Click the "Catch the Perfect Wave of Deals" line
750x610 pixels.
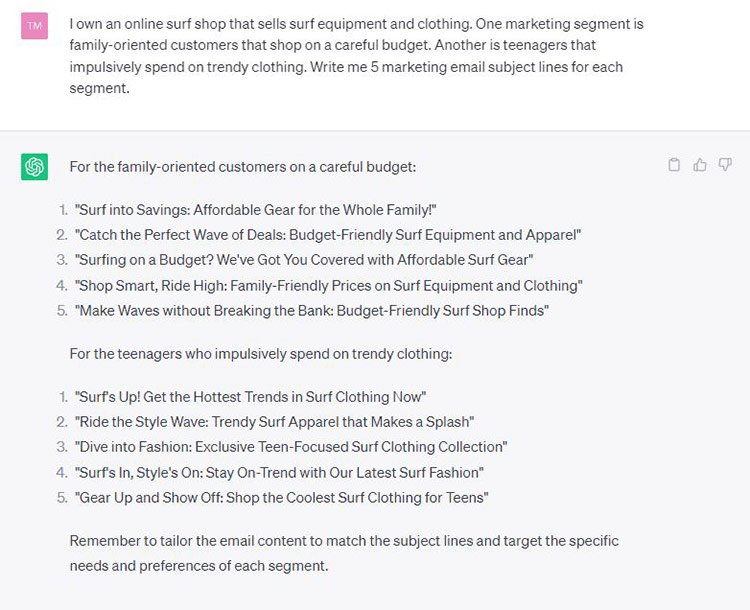coord(328,235)
